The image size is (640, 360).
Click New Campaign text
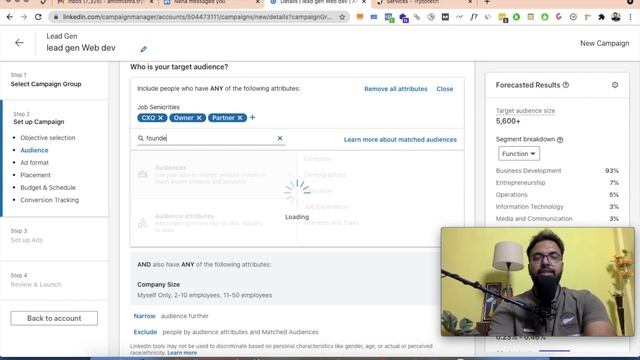coord(604,43)
